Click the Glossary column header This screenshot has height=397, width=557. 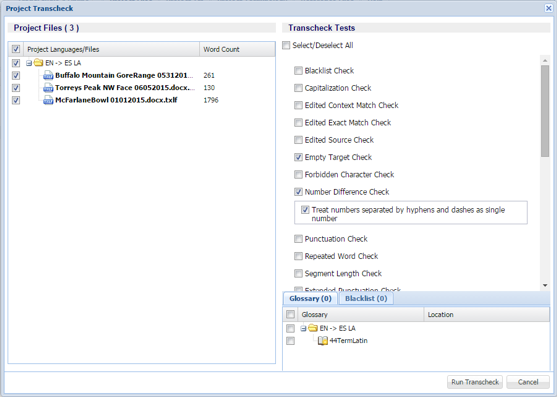tap(361, 315)
